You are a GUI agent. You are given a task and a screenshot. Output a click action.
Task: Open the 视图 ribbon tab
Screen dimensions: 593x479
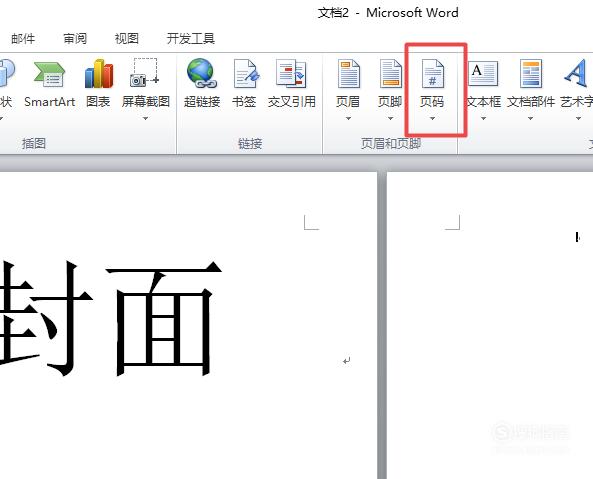point(127,39)
